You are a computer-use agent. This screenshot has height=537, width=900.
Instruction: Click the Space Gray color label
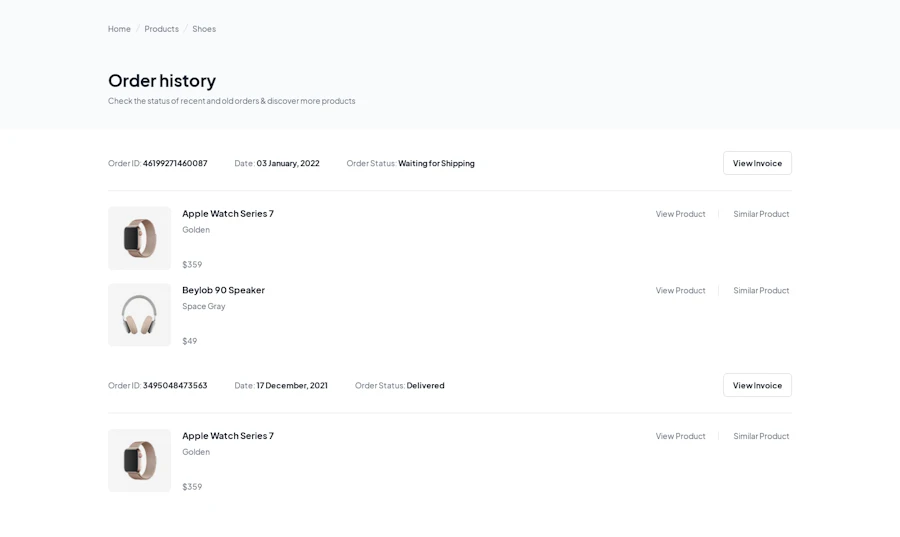pyautogui.click(x=204, y=306)
